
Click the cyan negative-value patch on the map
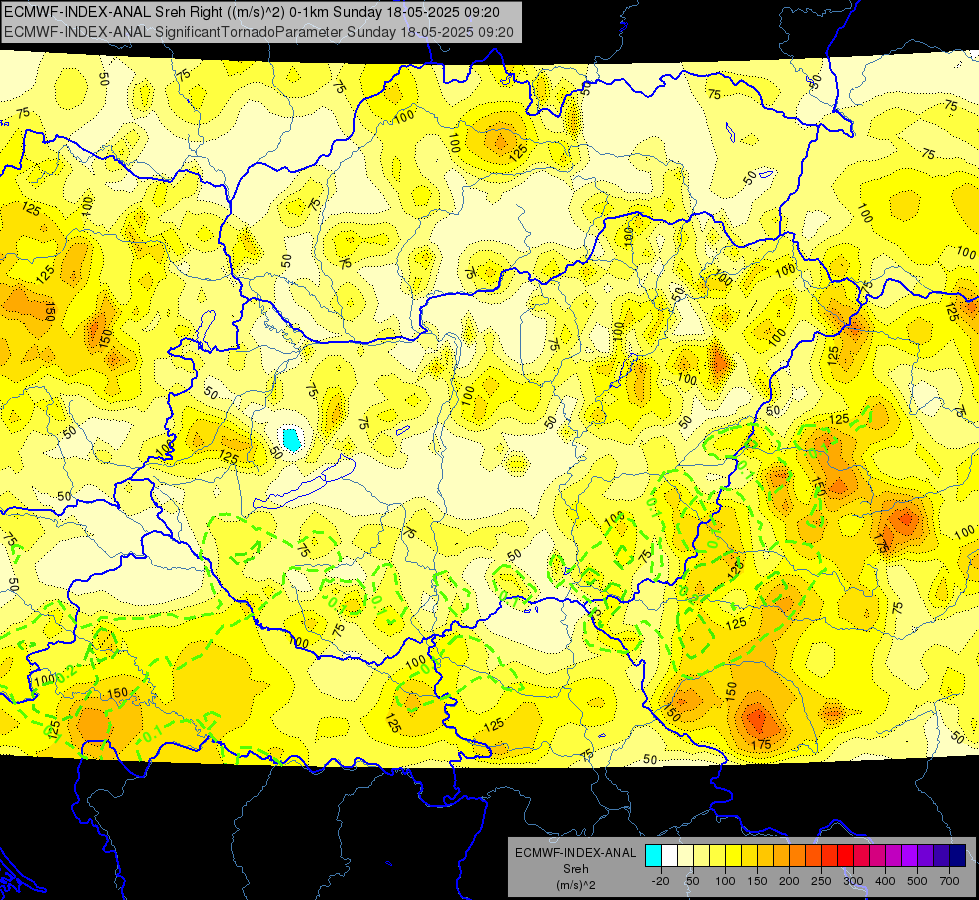pyautogui.click(x=291, y=439)
